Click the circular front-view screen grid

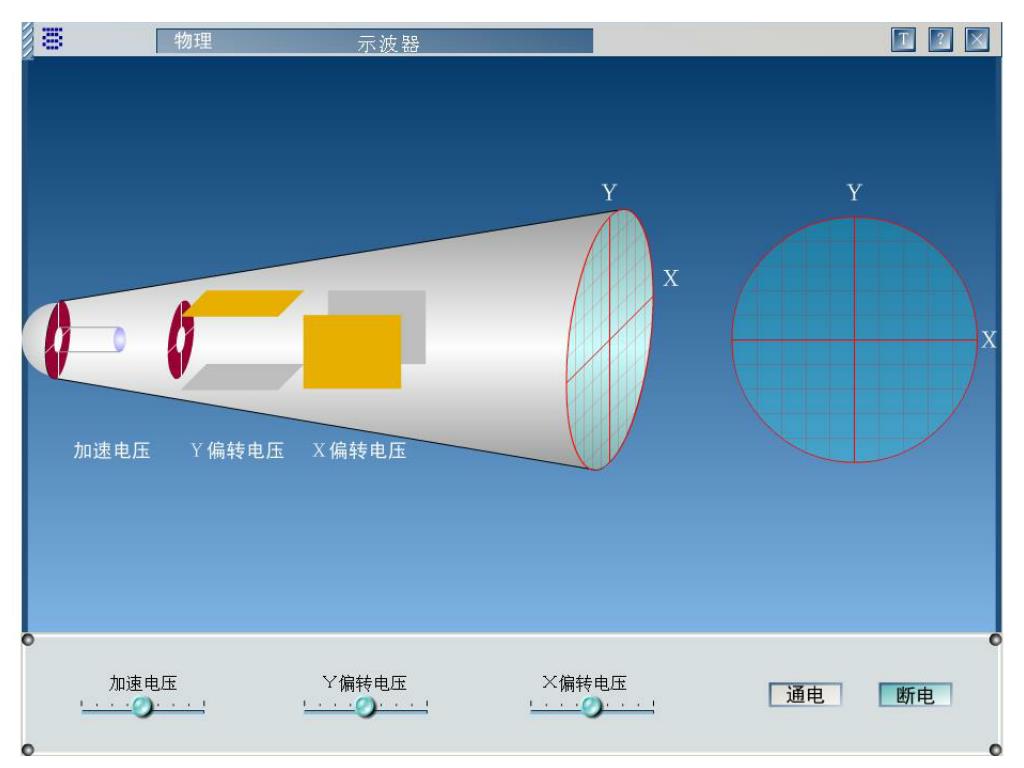pos(854,340)
